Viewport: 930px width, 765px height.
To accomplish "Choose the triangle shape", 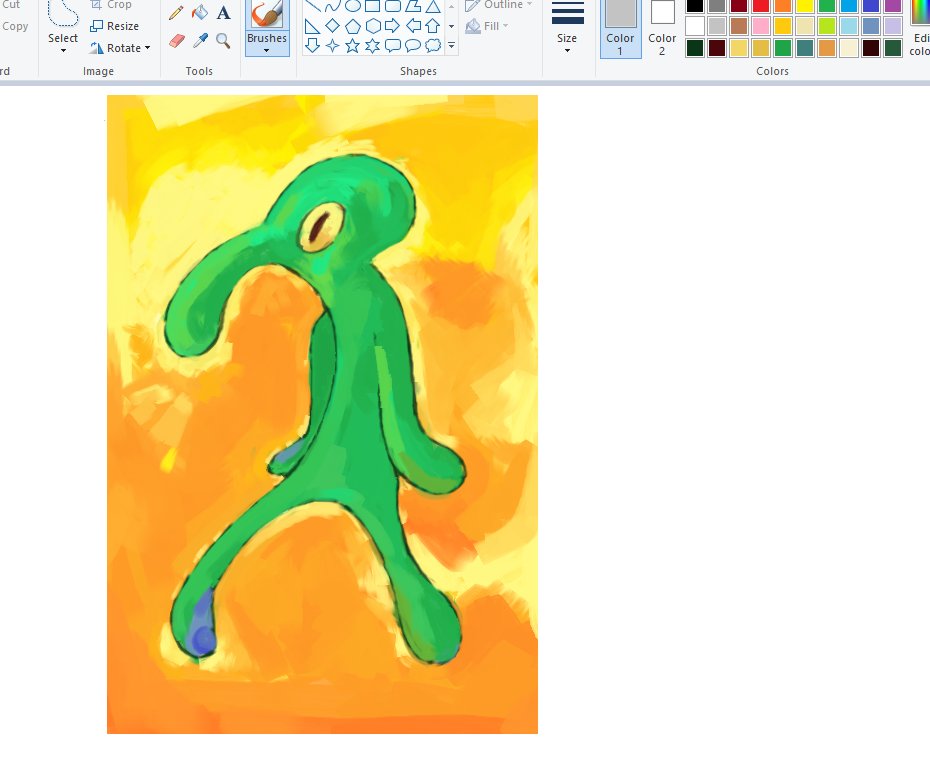I will tap(433, 7).
